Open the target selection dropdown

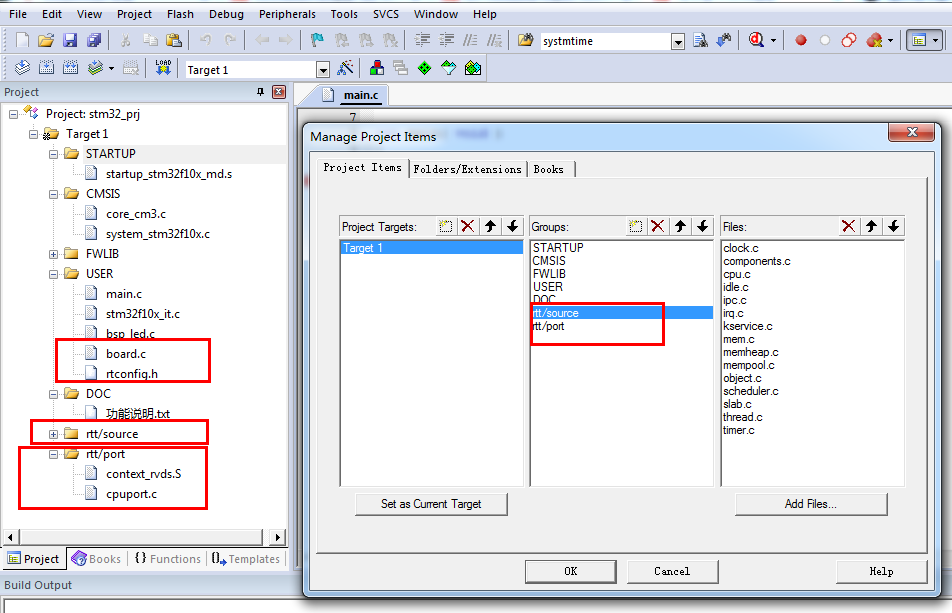pyautogui.click(x=323, y=70)
